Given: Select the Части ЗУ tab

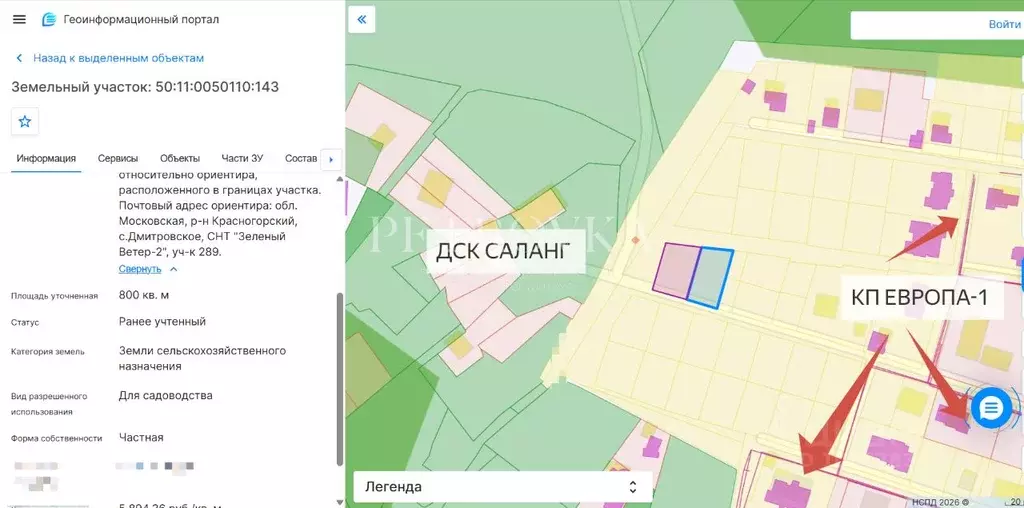Looking at the screenshot, I should pyautogui.click(x=242, y=158).
